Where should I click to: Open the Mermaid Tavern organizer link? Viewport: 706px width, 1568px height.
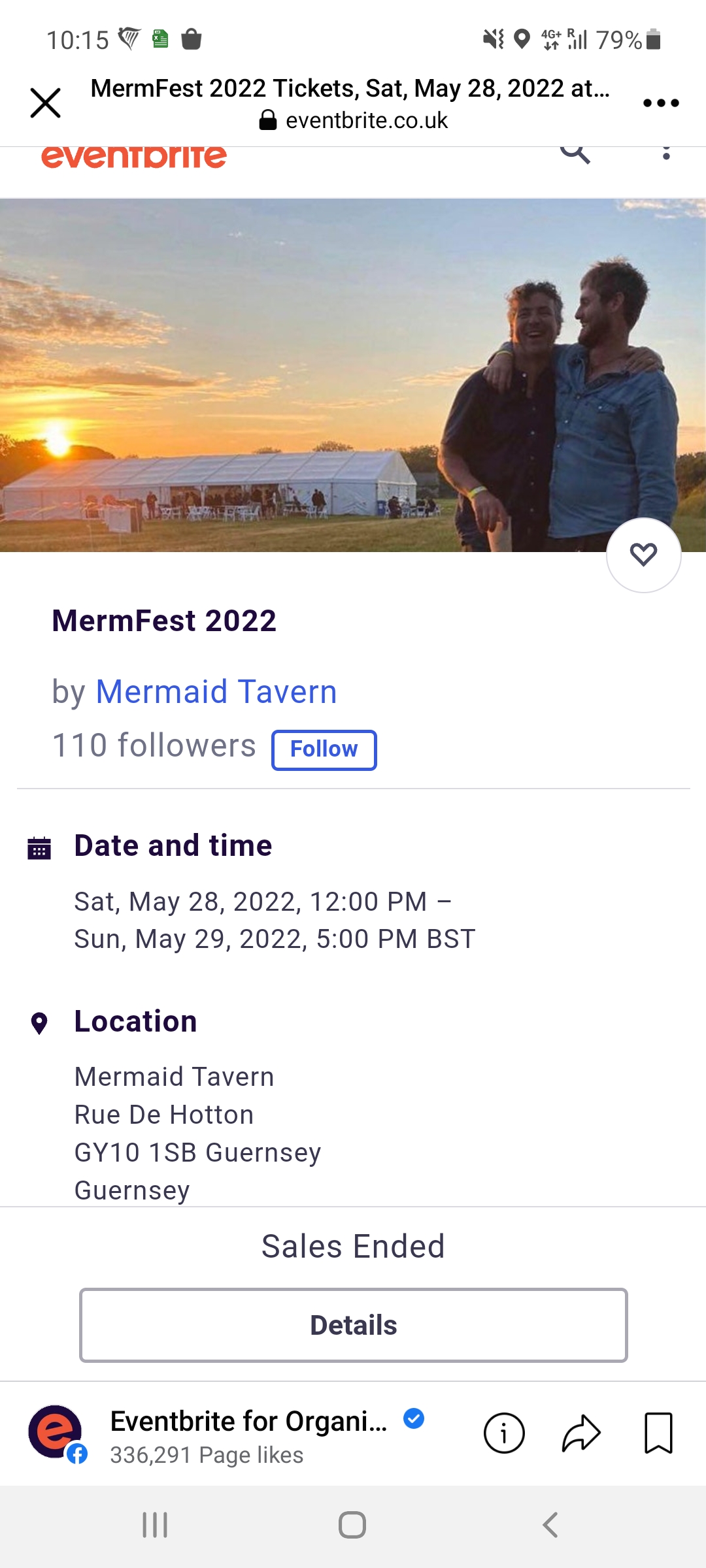[x=216, y=691]
